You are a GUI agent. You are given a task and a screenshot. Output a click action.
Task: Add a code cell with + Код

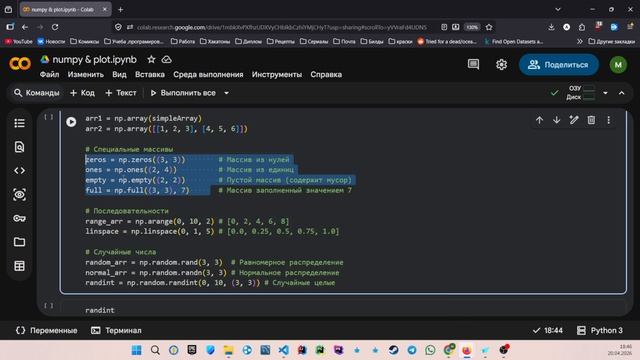point(82,93)
